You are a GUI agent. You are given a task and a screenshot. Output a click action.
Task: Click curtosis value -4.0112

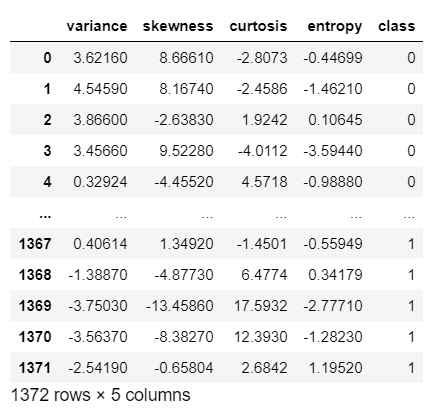click(x=262, y=151)
